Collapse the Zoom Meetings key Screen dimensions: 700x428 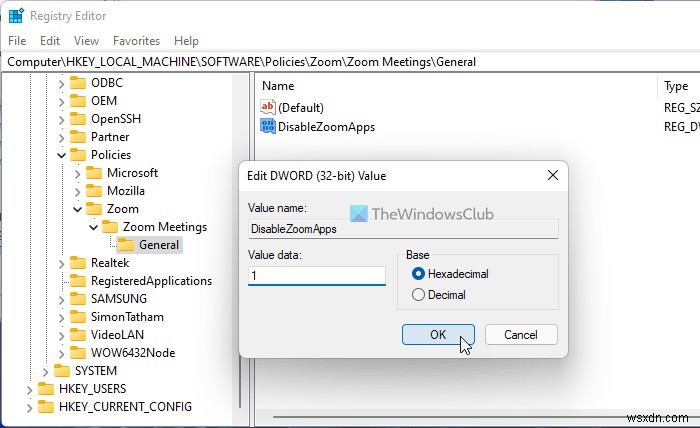93,227
